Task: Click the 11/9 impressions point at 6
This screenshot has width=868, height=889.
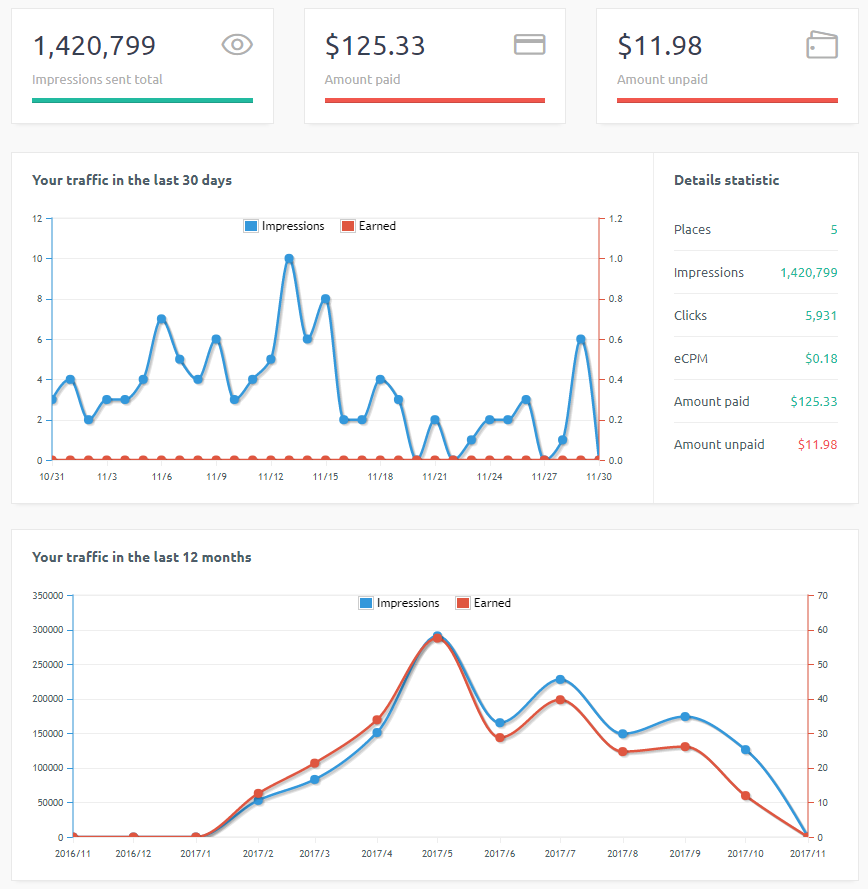Action: coord(216,339)
